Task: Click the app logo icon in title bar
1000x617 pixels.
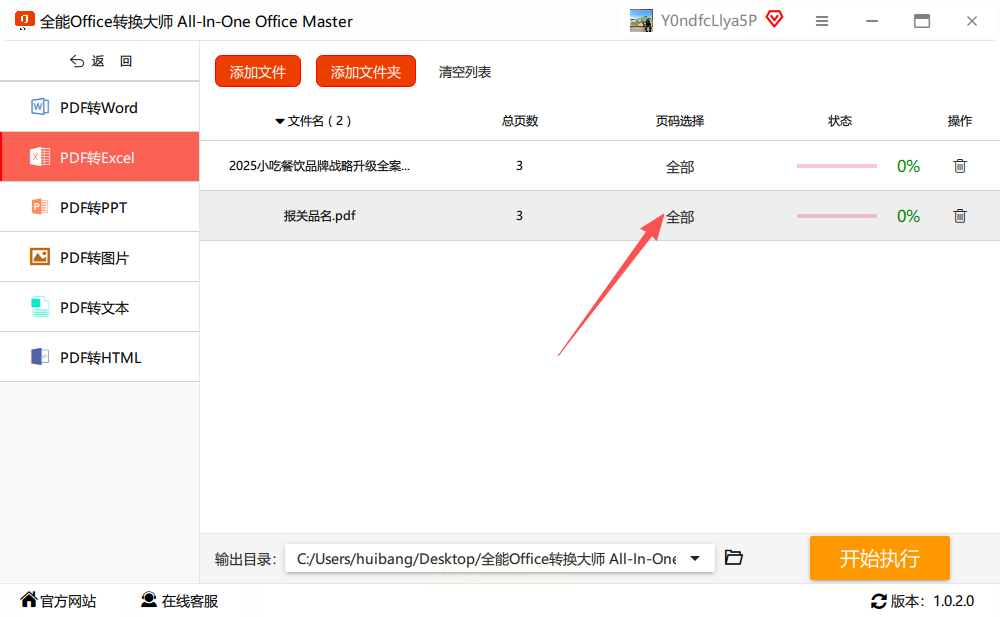Action: (x=24, y=20)
